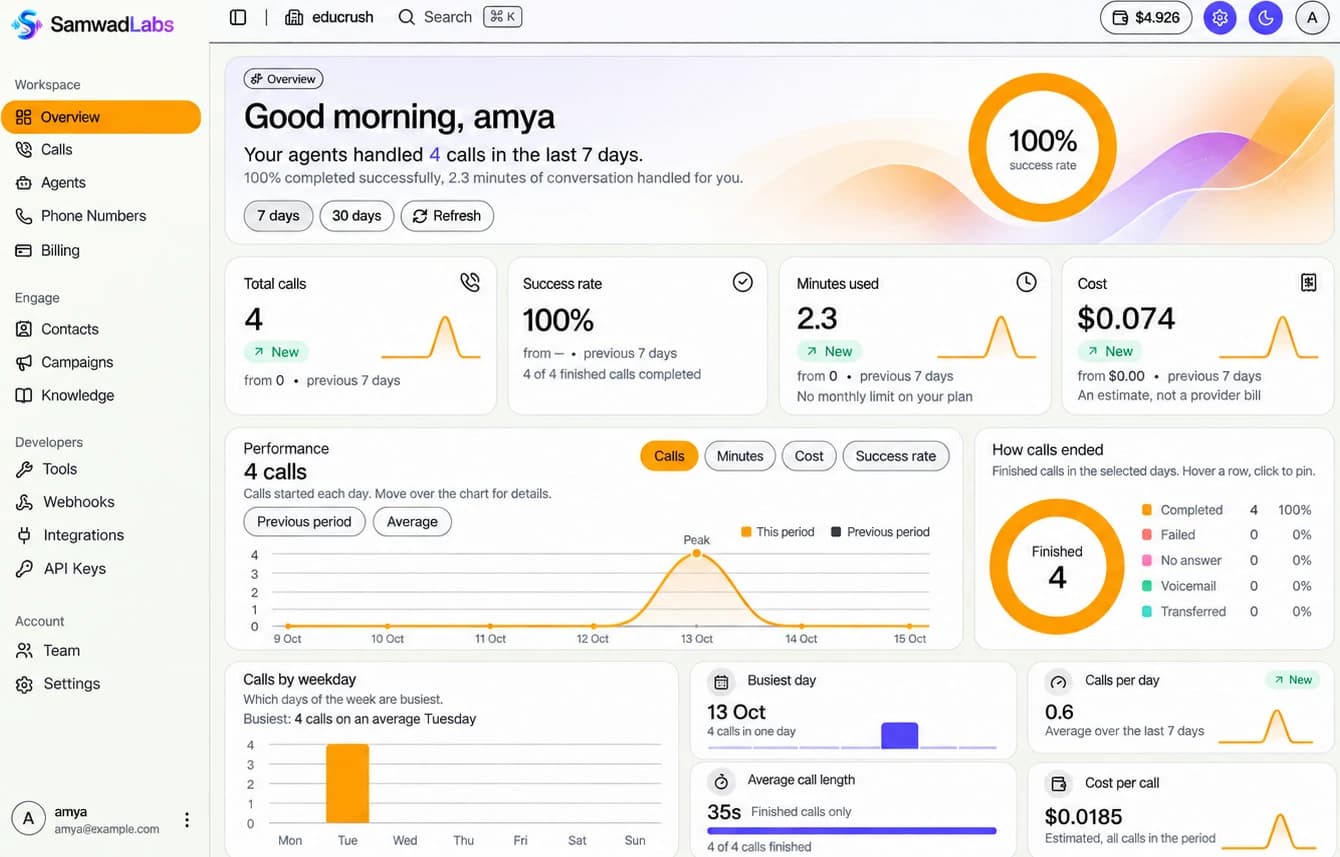Screen dimensions: 1340x857
Task: Click the Refresh button
Action: point(447,216)
